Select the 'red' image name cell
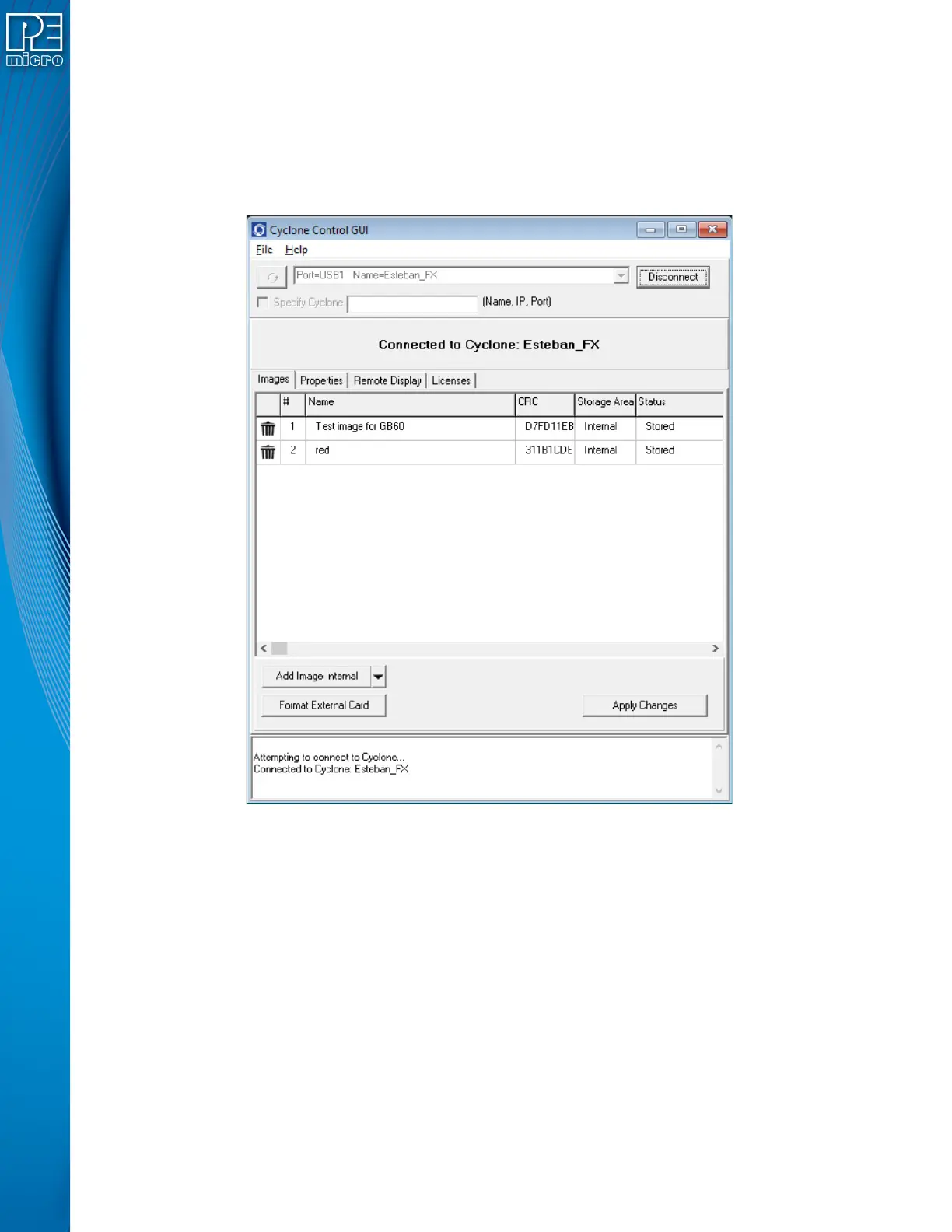 [x=410, y=451]
